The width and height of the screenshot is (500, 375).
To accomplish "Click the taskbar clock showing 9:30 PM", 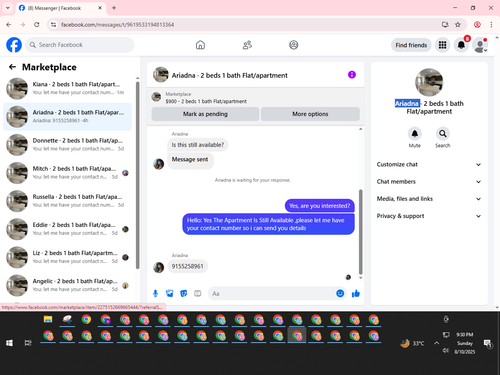I will (465, 343).
